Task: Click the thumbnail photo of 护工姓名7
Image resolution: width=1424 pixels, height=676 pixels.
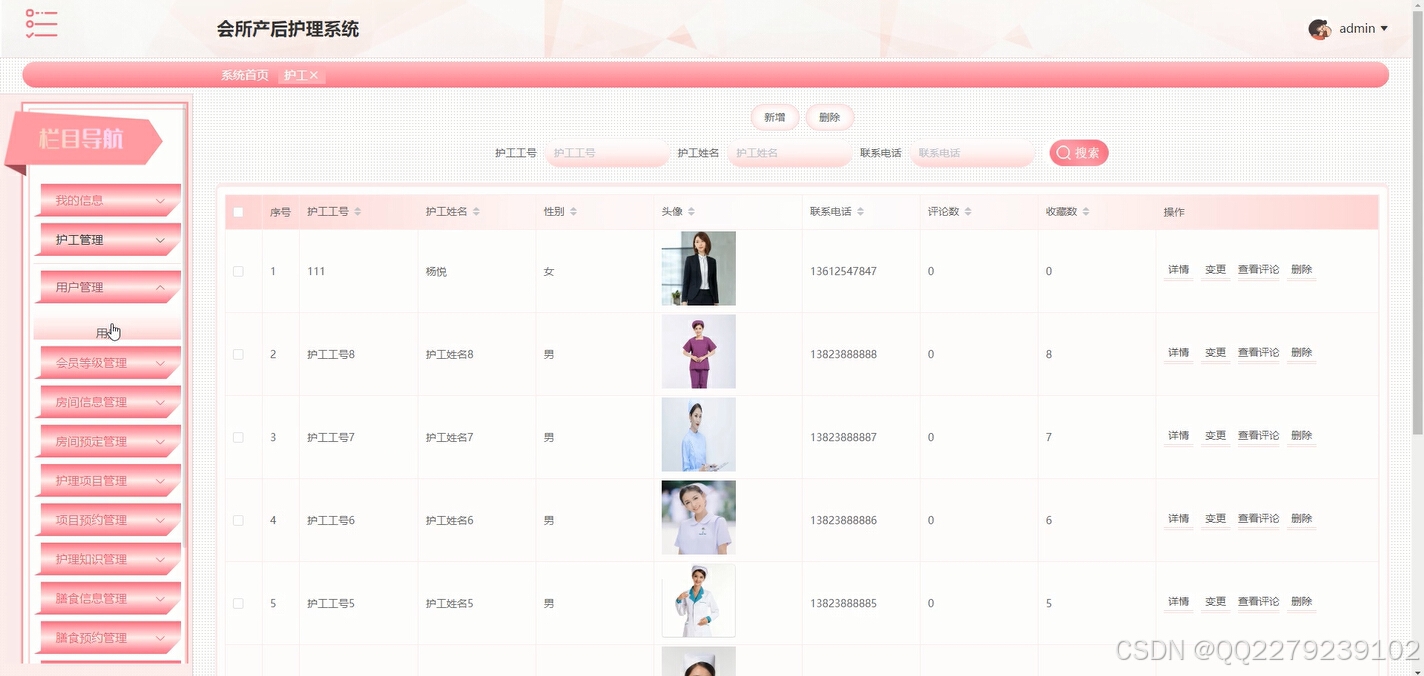Action: [698, 434]
